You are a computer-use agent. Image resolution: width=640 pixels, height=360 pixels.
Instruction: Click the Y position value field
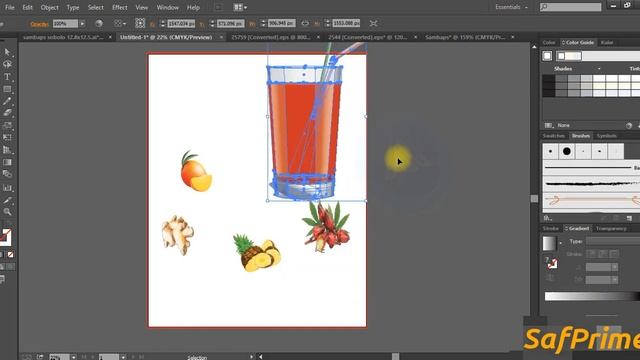coord(230,24)
